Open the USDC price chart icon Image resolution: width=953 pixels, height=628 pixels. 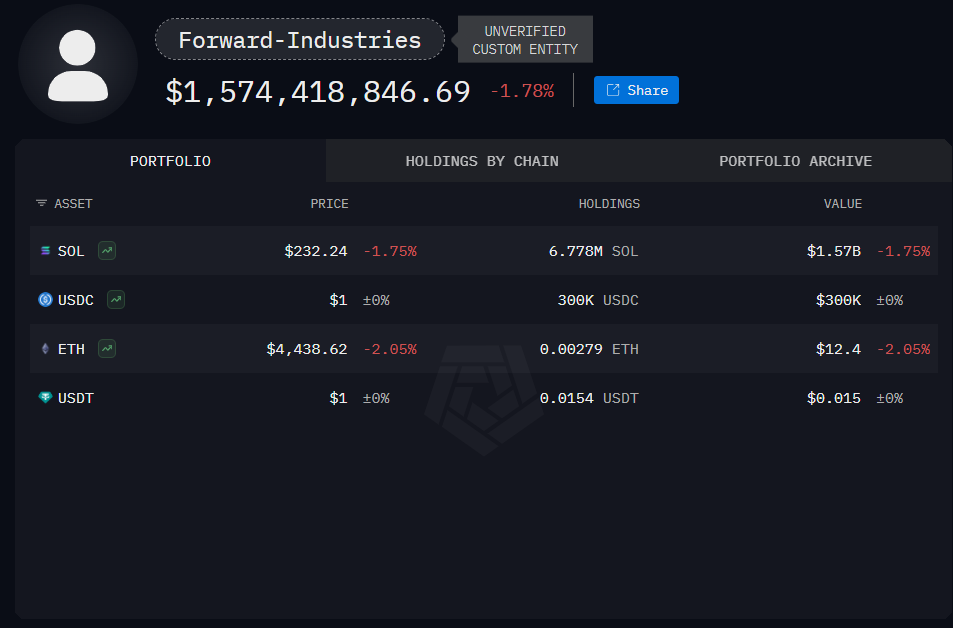[x=116, y=299]
